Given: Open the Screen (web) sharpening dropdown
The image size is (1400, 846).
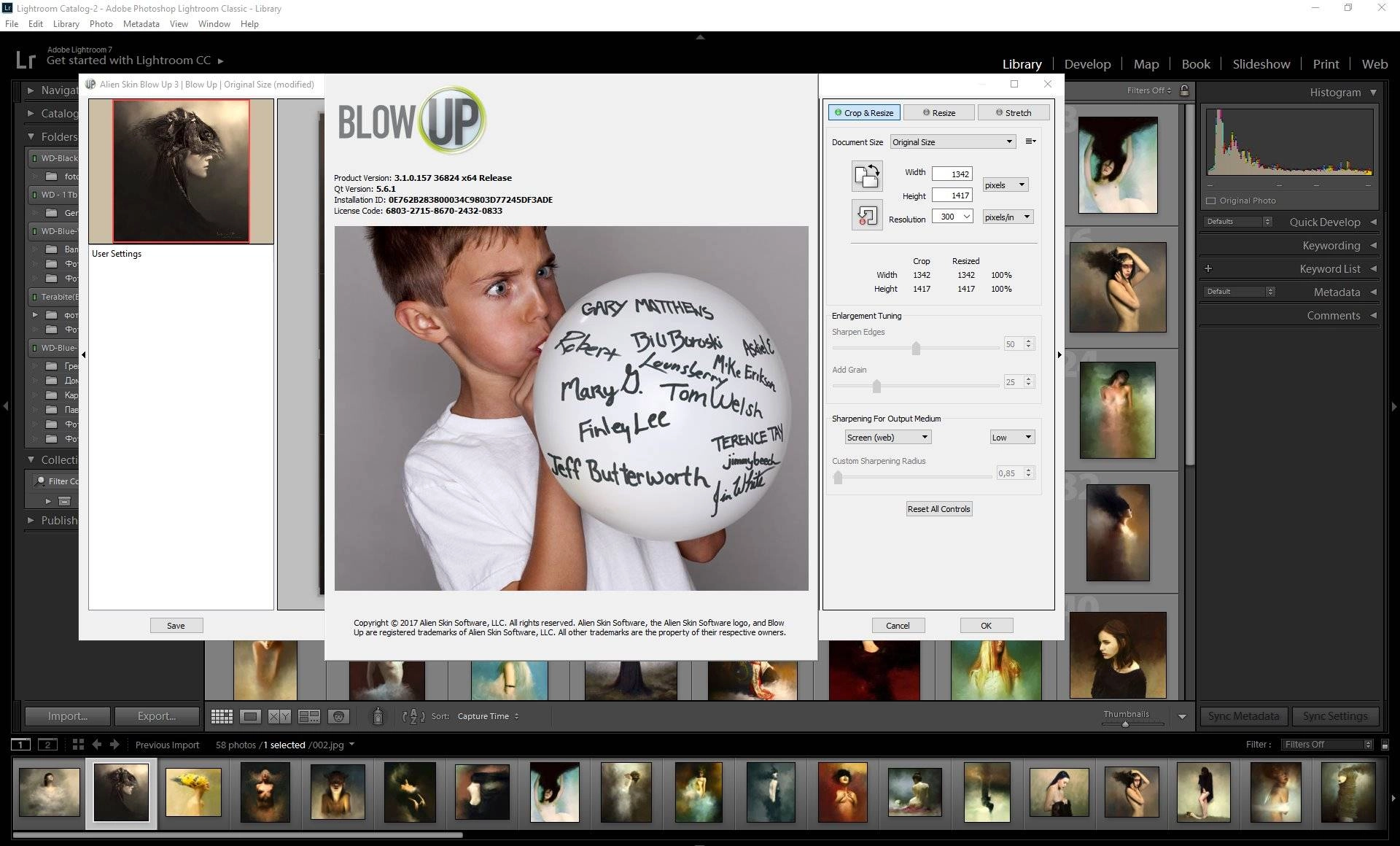Looking at the screenshot, I should point(887,437).
